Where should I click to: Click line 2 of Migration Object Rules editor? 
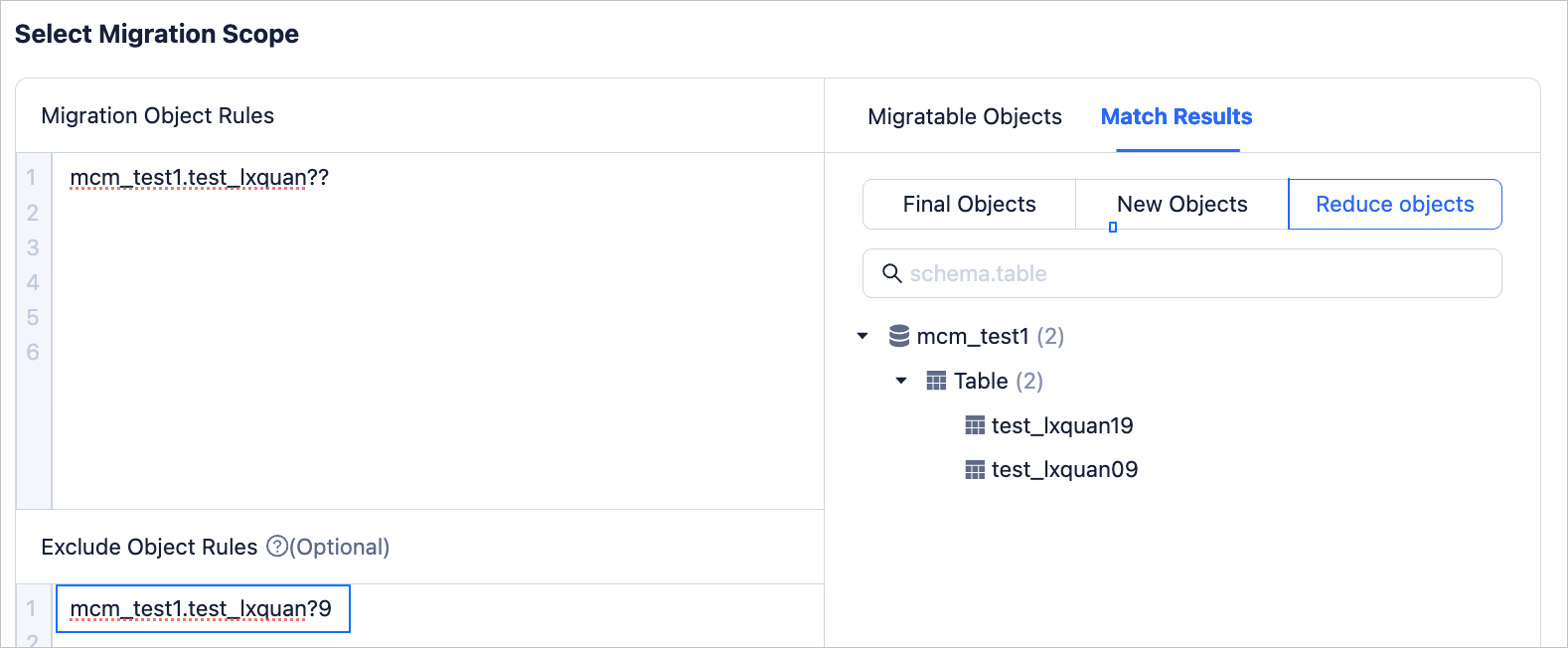click(x=397, y=213)
